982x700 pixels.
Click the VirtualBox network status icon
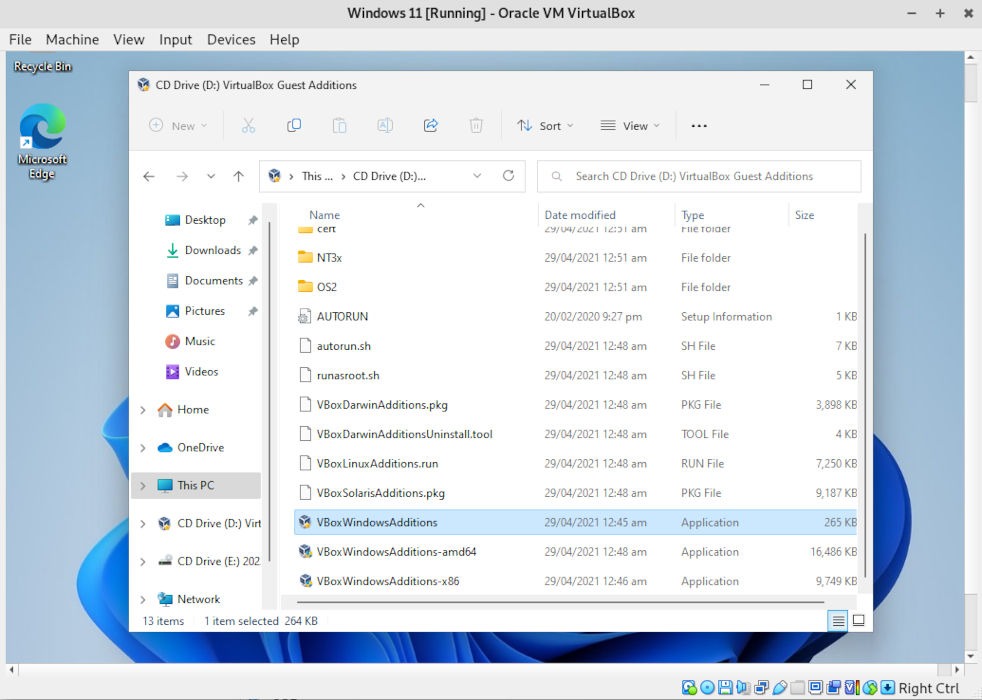coord(761,688)
